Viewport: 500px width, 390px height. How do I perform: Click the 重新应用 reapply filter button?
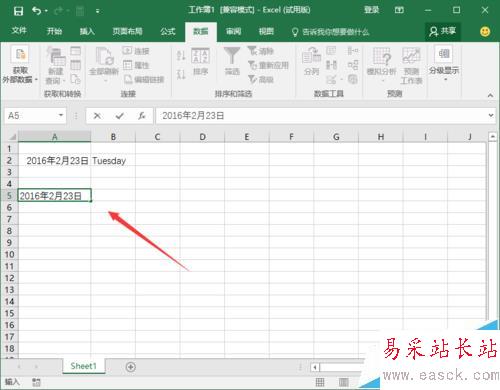pyautogui.click(x=268, y=65)
